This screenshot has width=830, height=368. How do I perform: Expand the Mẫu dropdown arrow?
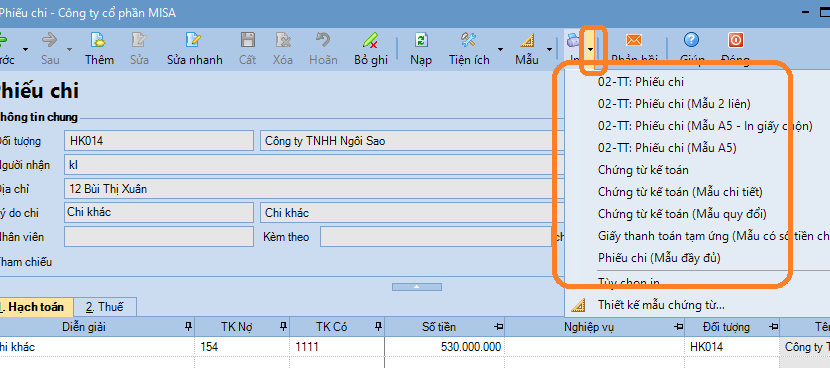549,49
